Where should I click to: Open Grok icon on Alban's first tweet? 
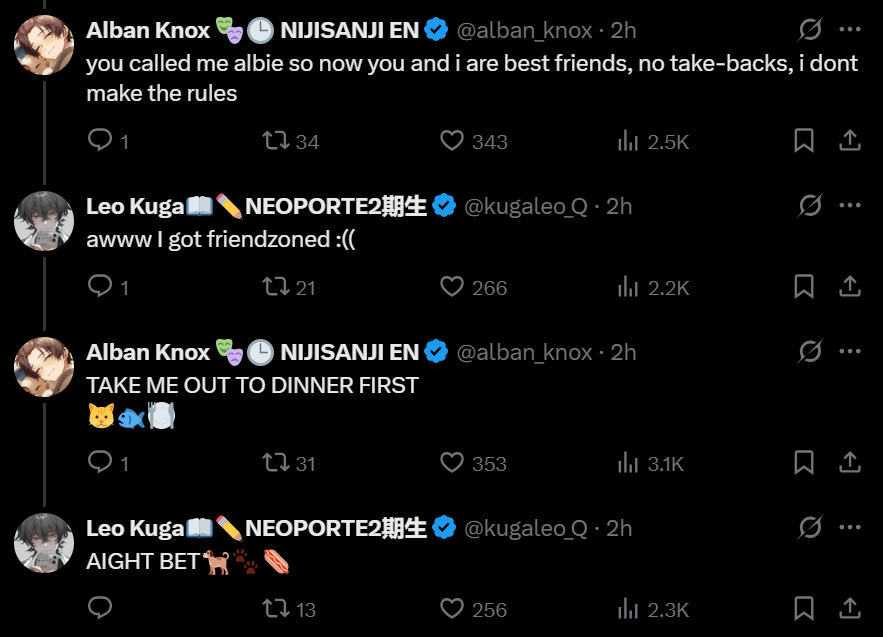click(x=809, y=30)
